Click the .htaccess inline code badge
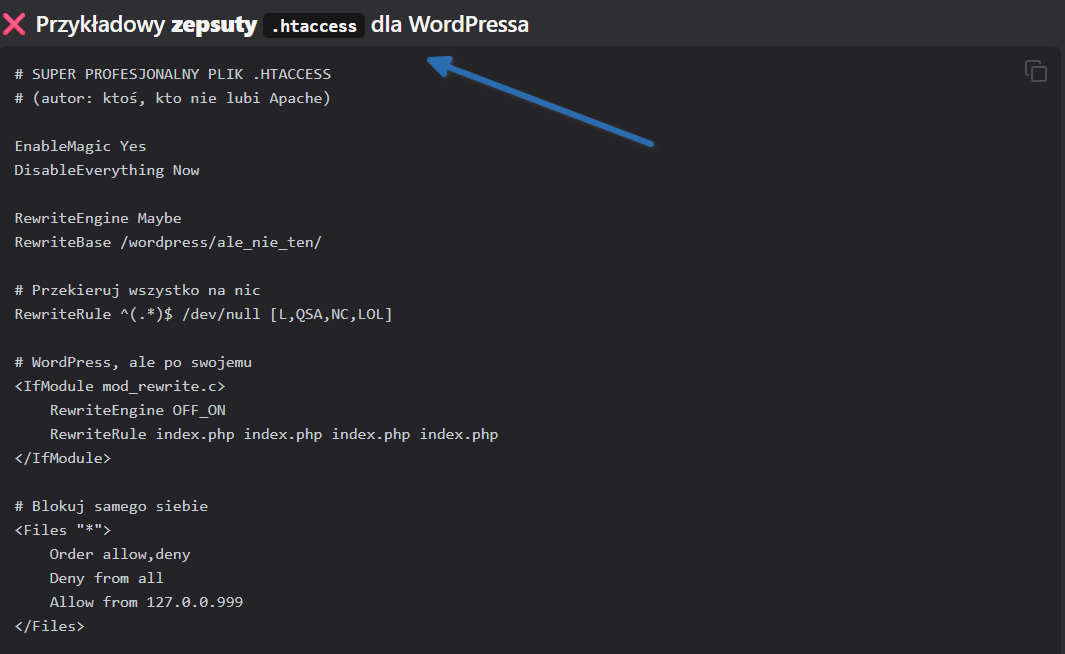The width and height of the screenshot is (1065, 654). click(x=314, y=27)
